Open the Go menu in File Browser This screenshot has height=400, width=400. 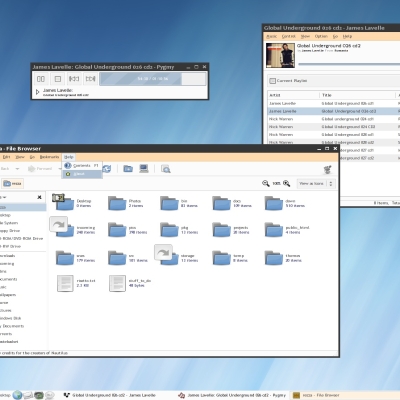32,157
